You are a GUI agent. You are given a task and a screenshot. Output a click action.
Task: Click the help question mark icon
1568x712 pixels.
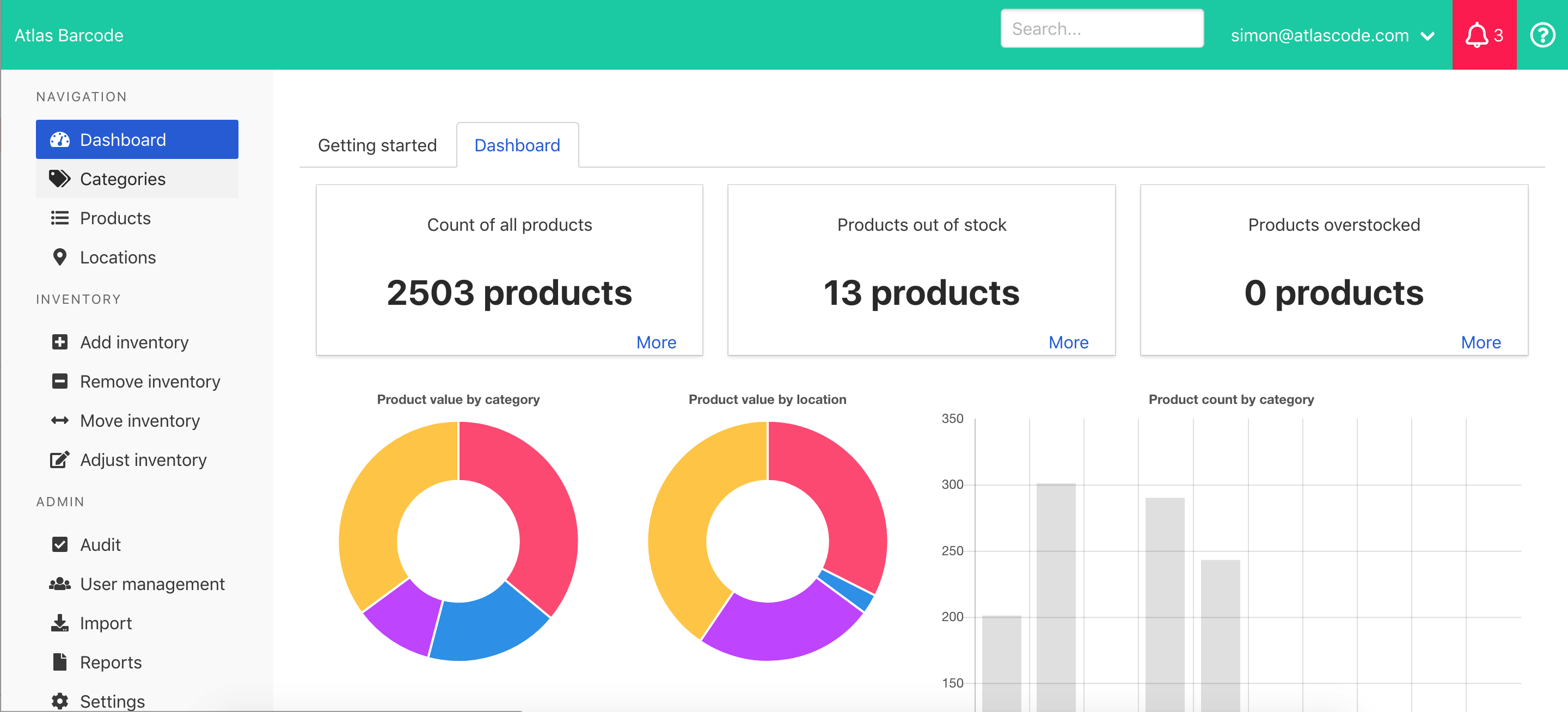click(x=1543, y=36)
